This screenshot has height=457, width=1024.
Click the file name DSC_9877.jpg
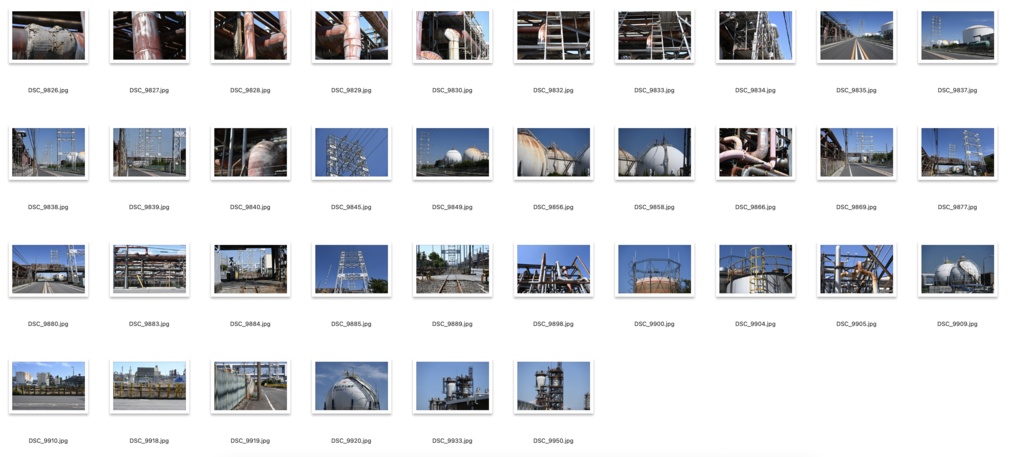click(x=957, y=207)
